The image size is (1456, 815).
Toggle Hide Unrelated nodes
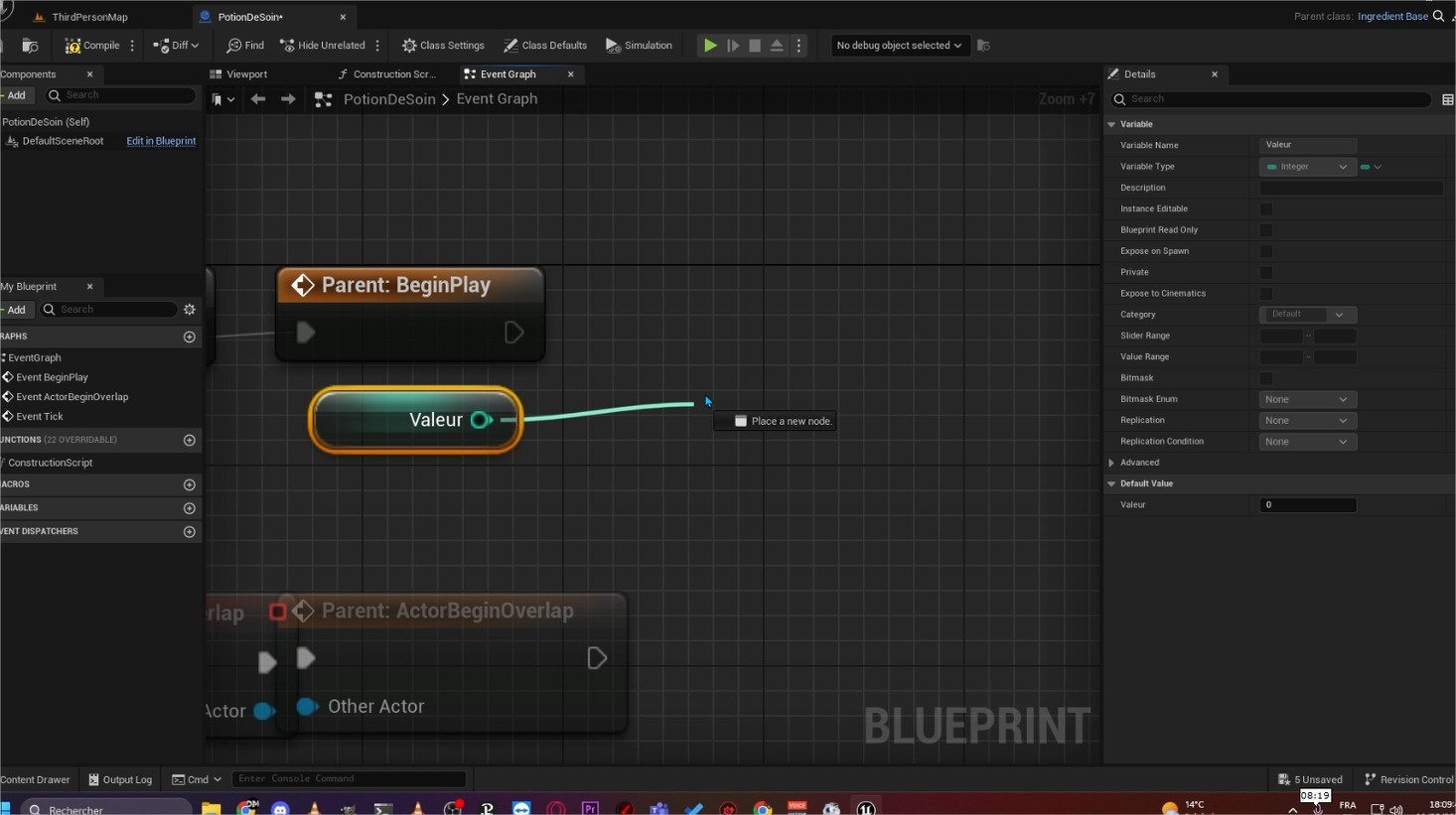323,46
